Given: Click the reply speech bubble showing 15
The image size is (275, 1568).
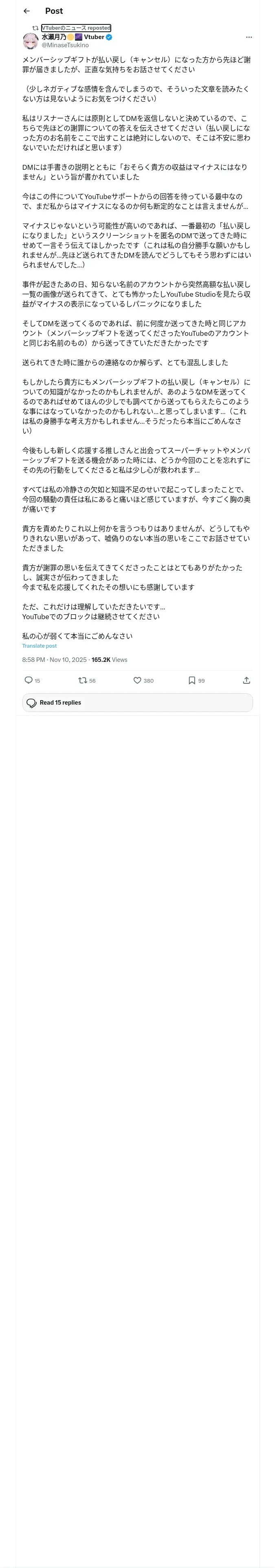Looking at the screenshot, I should (29, 680).
